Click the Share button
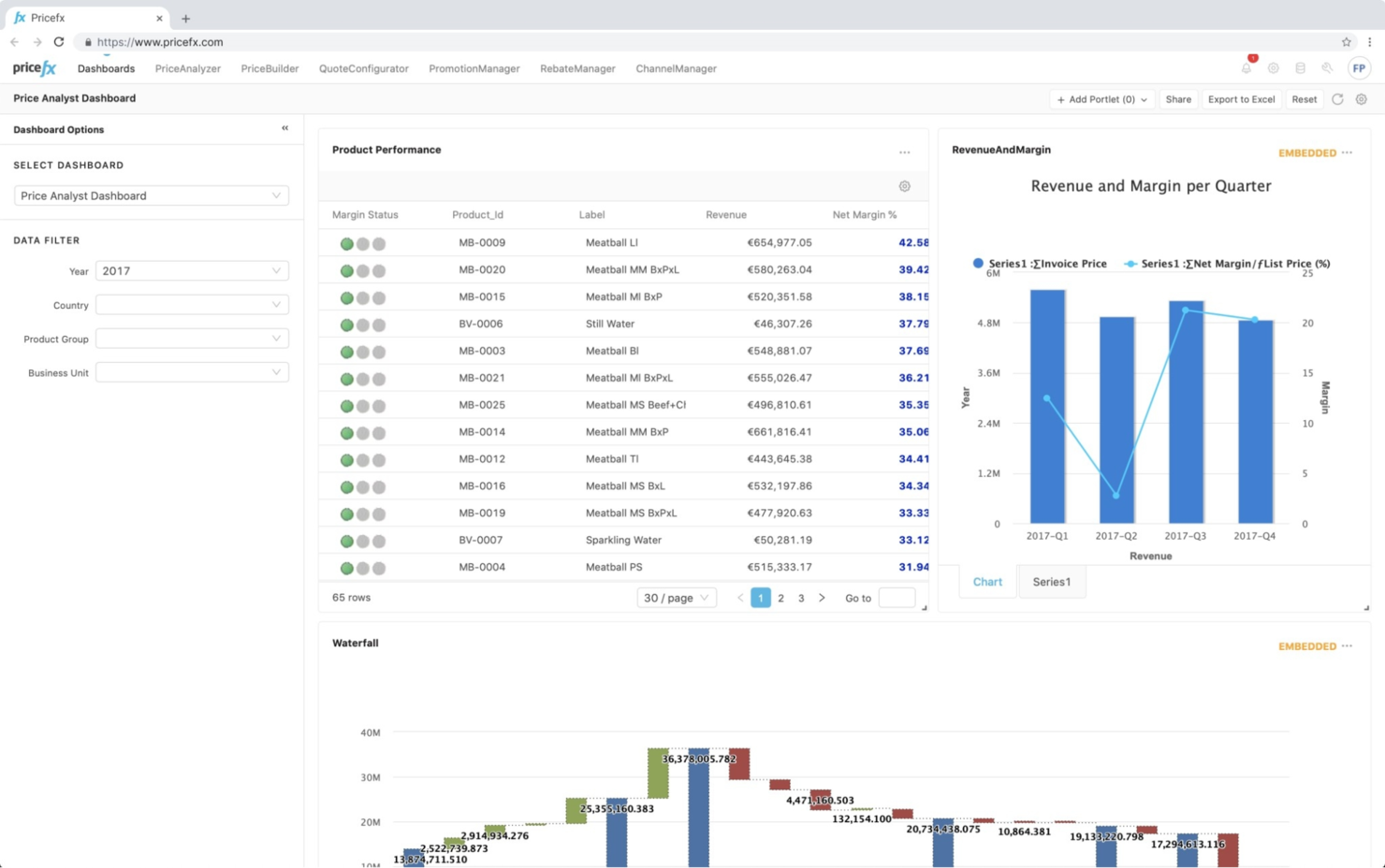The width and height of the screenshot is (1385, 868). coord(1178,99)
